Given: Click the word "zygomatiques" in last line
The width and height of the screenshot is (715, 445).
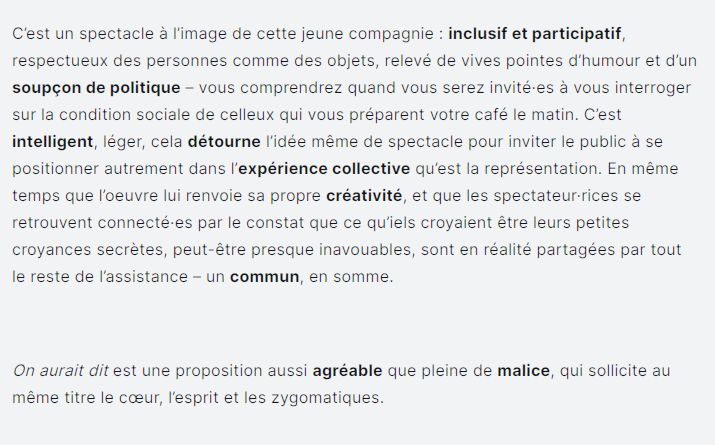Looking at the screenshot, I should 325,398.
